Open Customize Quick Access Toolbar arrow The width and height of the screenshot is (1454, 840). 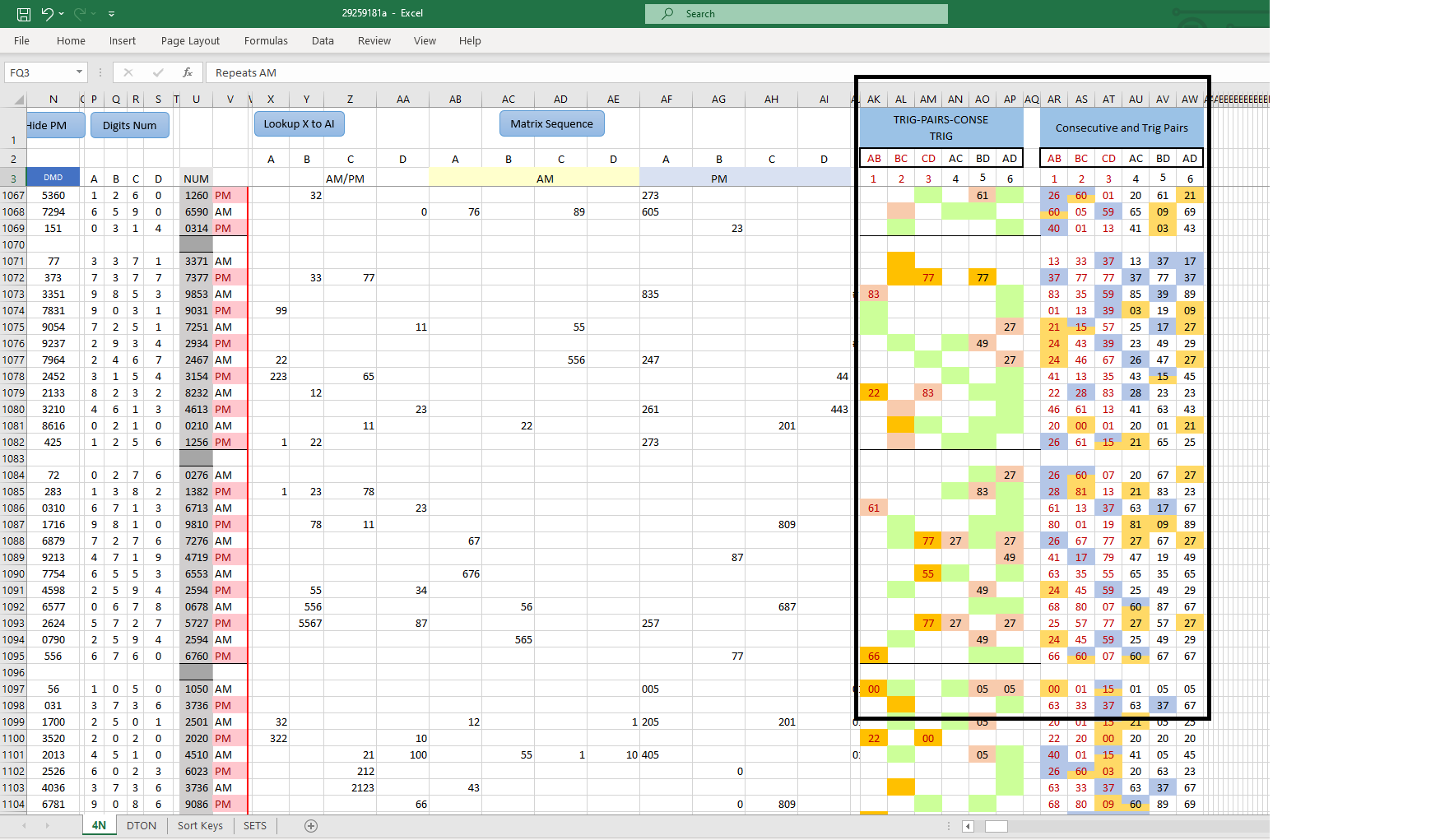111,14
